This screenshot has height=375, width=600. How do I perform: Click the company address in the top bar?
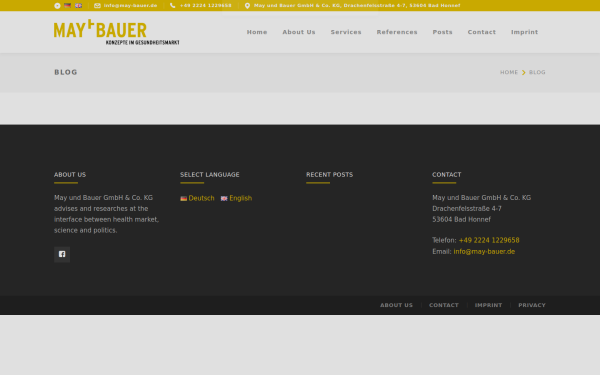coord(357,5)
